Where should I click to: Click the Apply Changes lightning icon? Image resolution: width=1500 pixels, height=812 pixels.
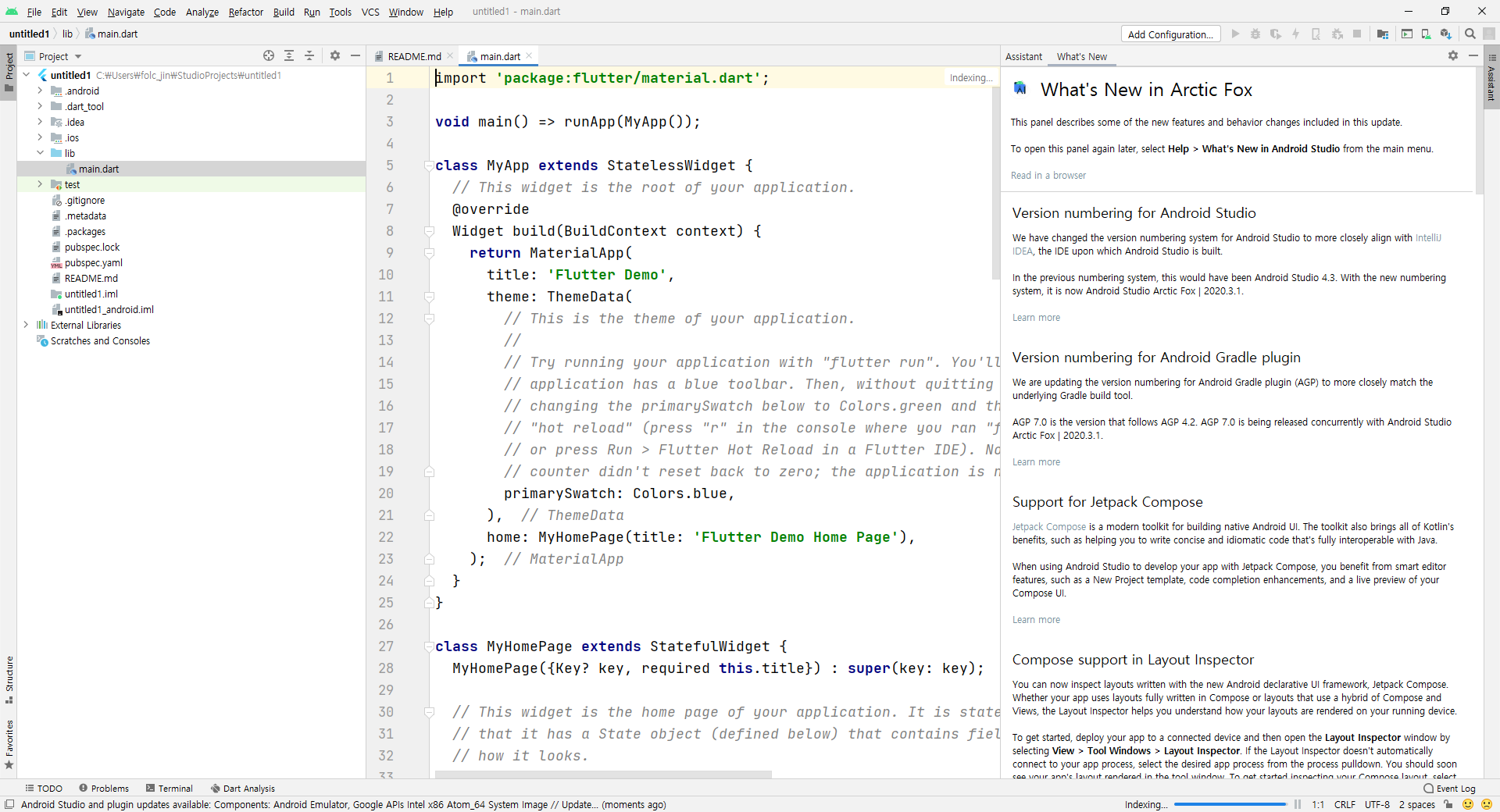point(1295,34)
